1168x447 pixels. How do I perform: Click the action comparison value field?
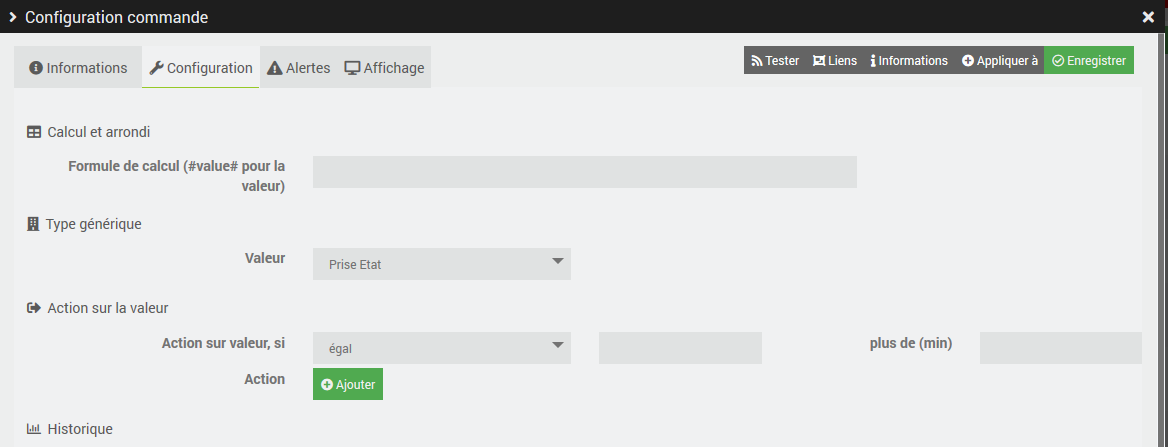pyautogui.click(x=680, y=348)
